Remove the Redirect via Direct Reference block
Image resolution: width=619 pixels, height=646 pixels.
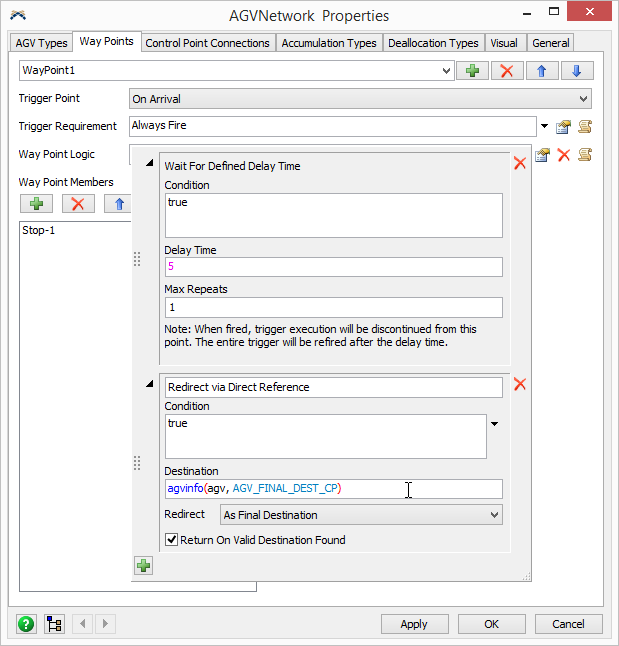tap(519, 385)
